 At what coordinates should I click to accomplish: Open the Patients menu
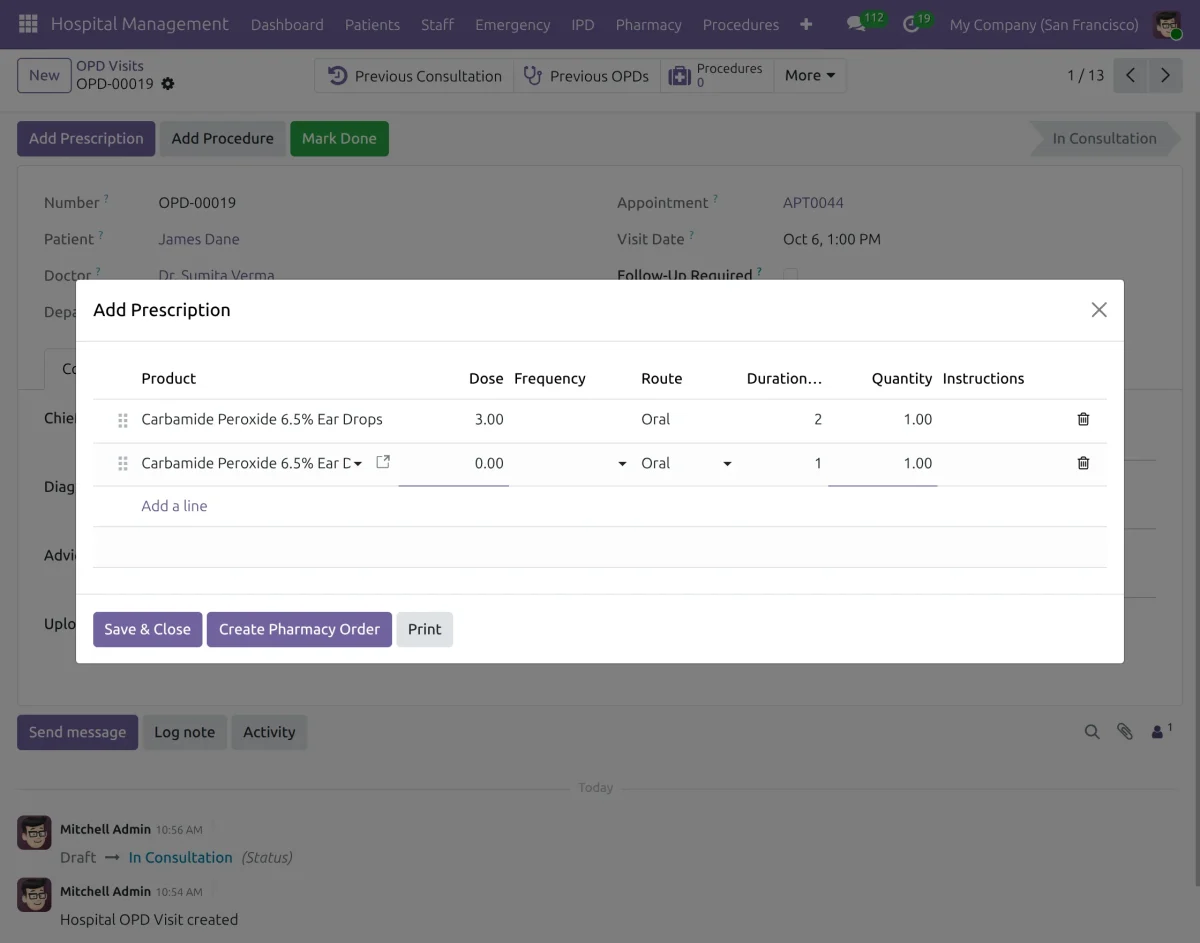[x=372, y=24]
